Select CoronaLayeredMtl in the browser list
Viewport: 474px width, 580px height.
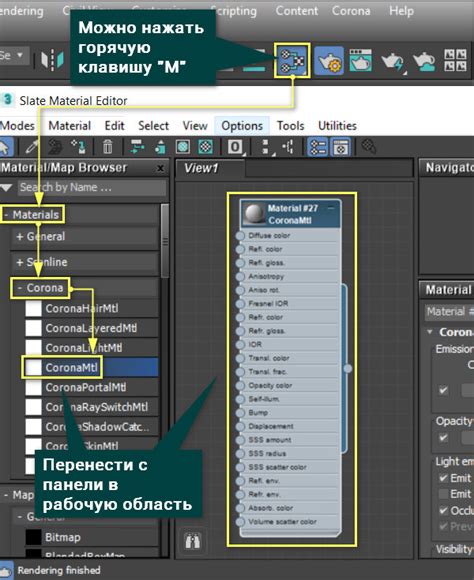coord(91,328)
